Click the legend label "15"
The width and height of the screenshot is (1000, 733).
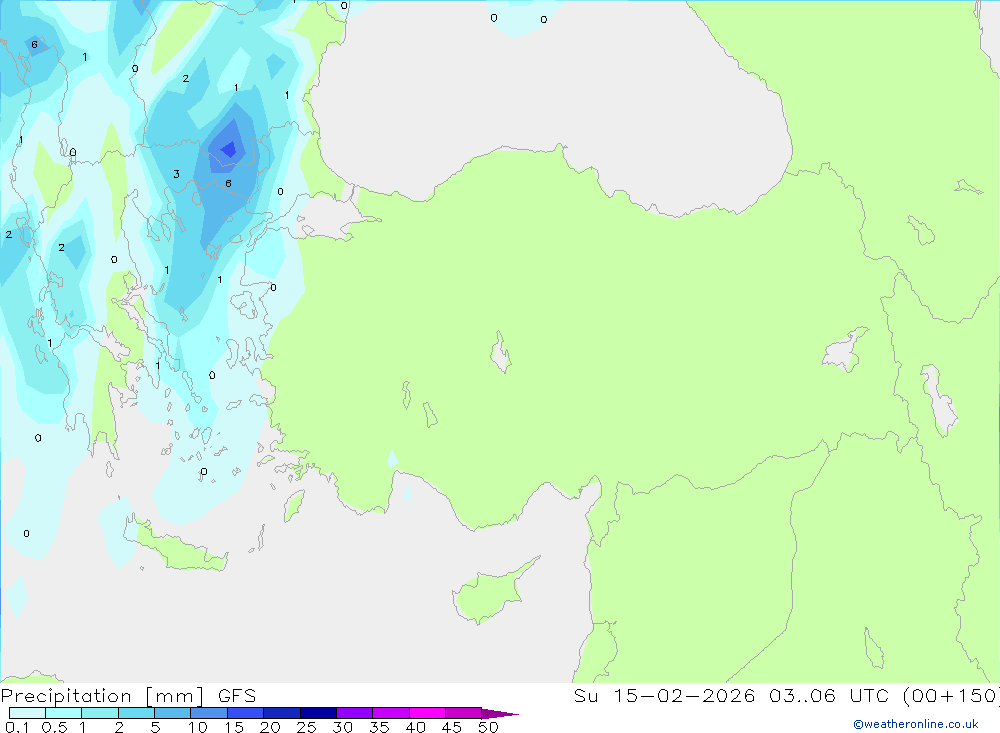tap(234, 727)
